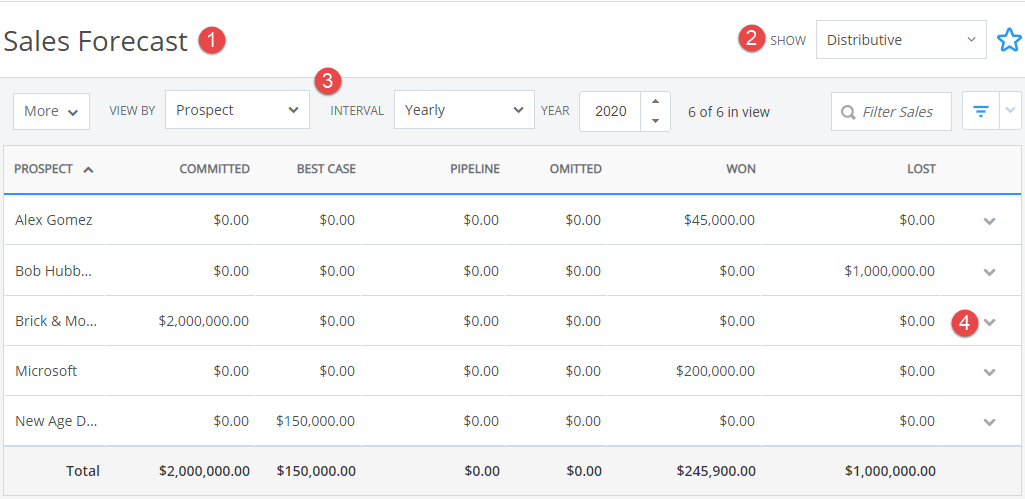Click the Total row label
This screenshot has height=499, width=1025.
point(82,471)
